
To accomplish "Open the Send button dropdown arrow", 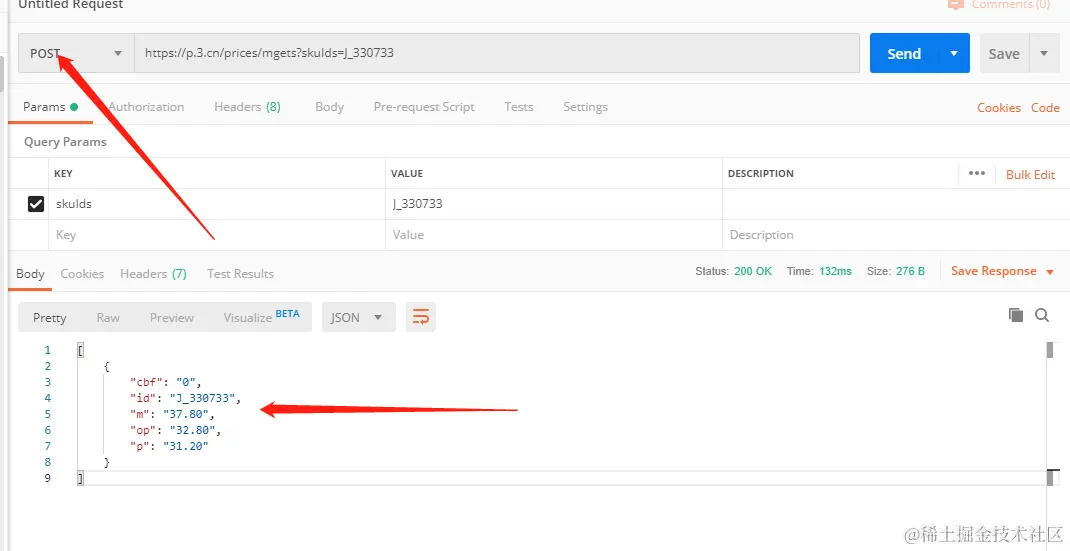I will click(954, 53).
